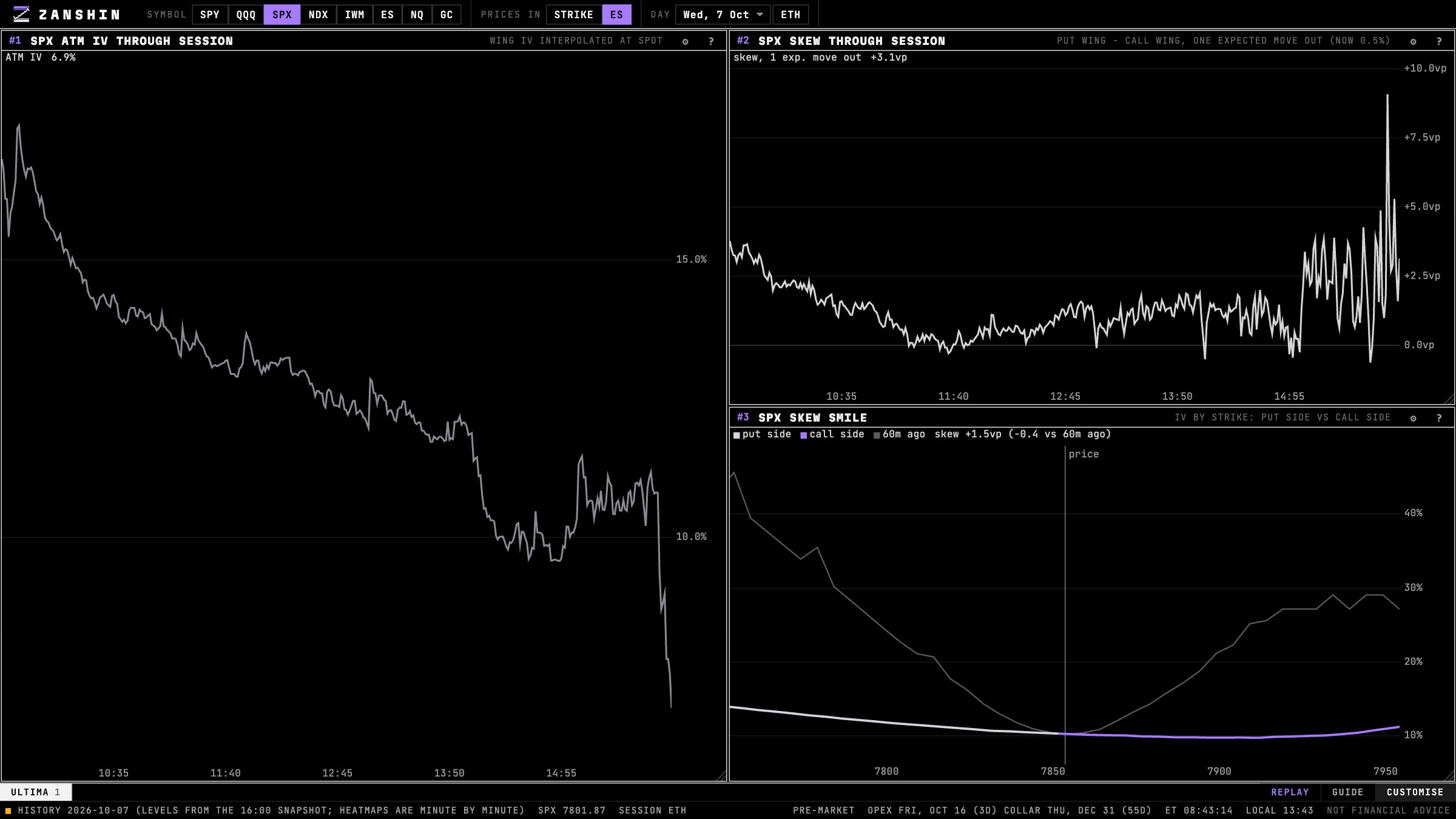Image resolution: width=1456 pixels, height=819 pixels.
Task: Select GC symbol
Action: coord(447,15)
